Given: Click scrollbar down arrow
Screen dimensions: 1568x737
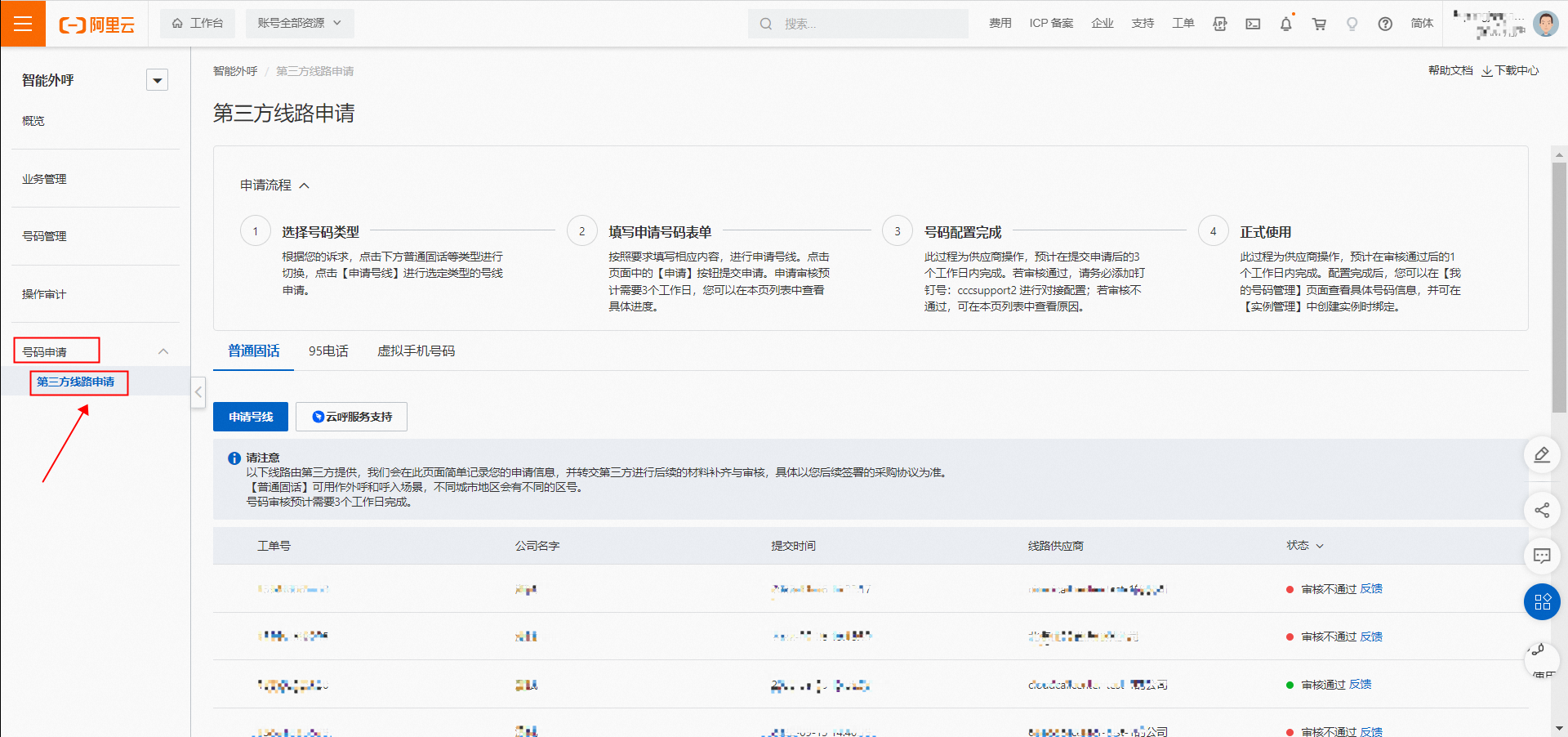Looking at the screenshot, I should 1559,728.
